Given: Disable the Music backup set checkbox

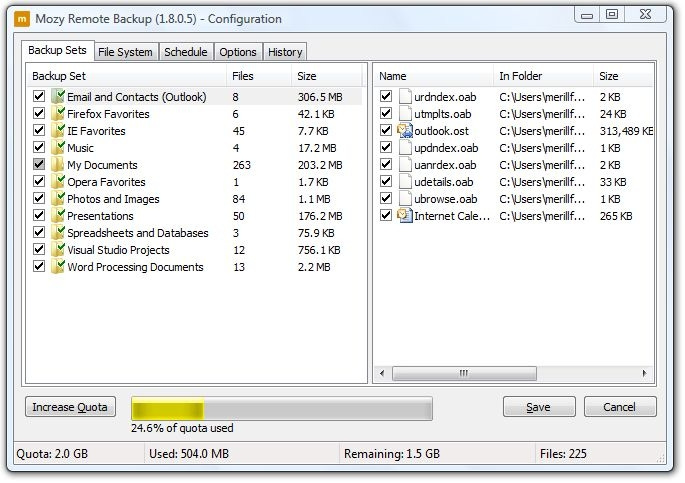Looking at the screenshot, I should (x=39, y=147).
